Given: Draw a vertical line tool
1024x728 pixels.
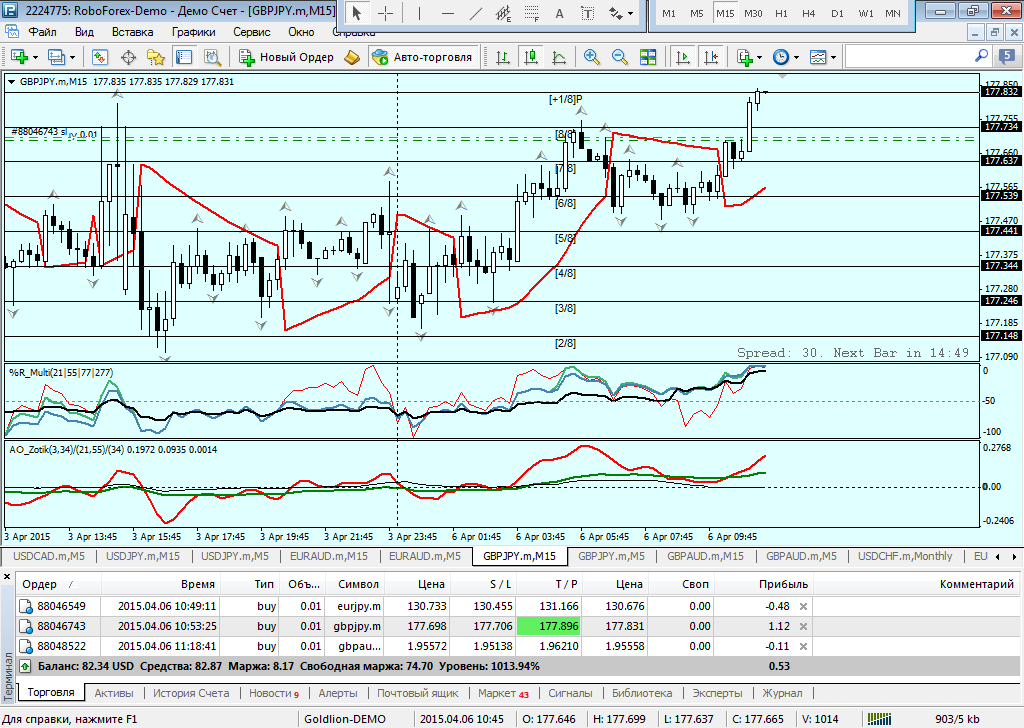Looking at the screenshot, I should 419,13.
